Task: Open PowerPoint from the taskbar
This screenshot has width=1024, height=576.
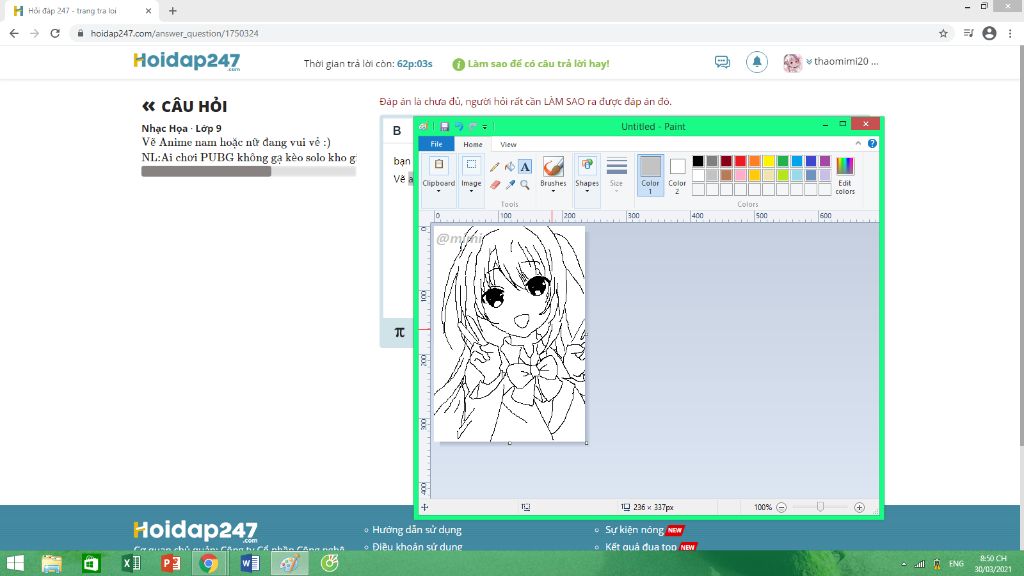Action: tap(170, 563)
